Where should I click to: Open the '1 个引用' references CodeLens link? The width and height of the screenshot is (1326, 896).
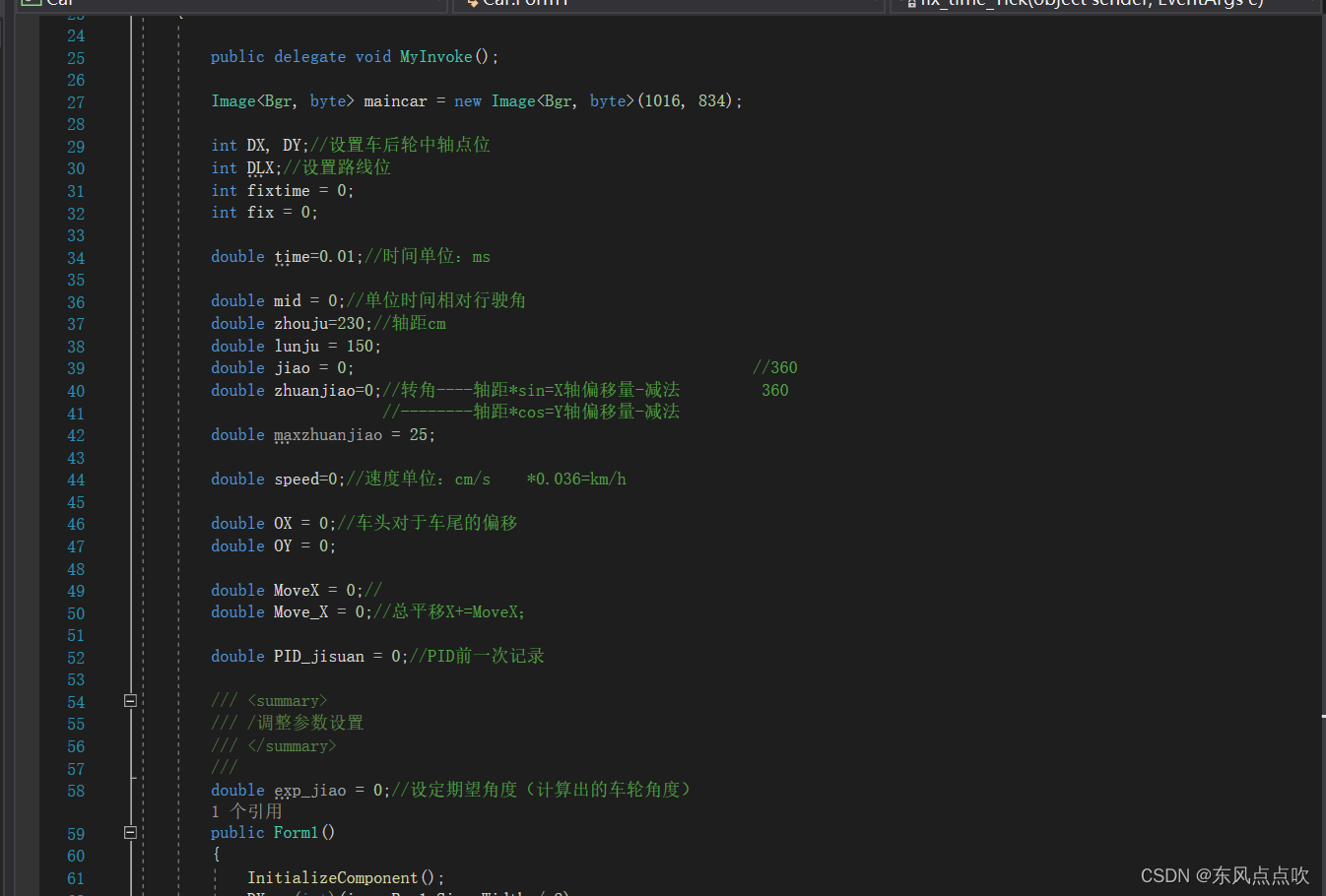[246, 810]
